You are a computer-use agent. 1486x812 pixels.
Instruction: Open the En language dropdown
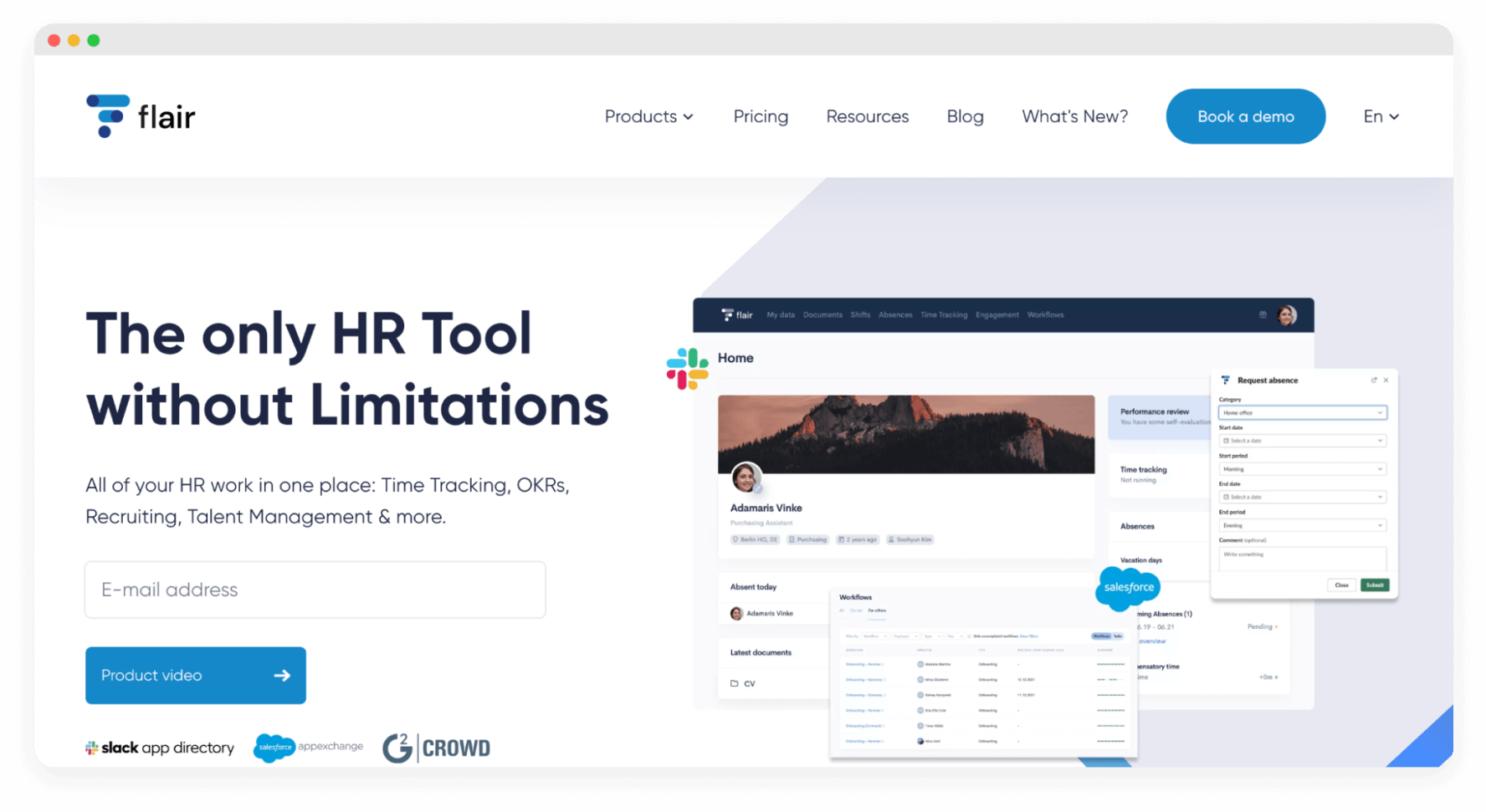coord(1380,116)
